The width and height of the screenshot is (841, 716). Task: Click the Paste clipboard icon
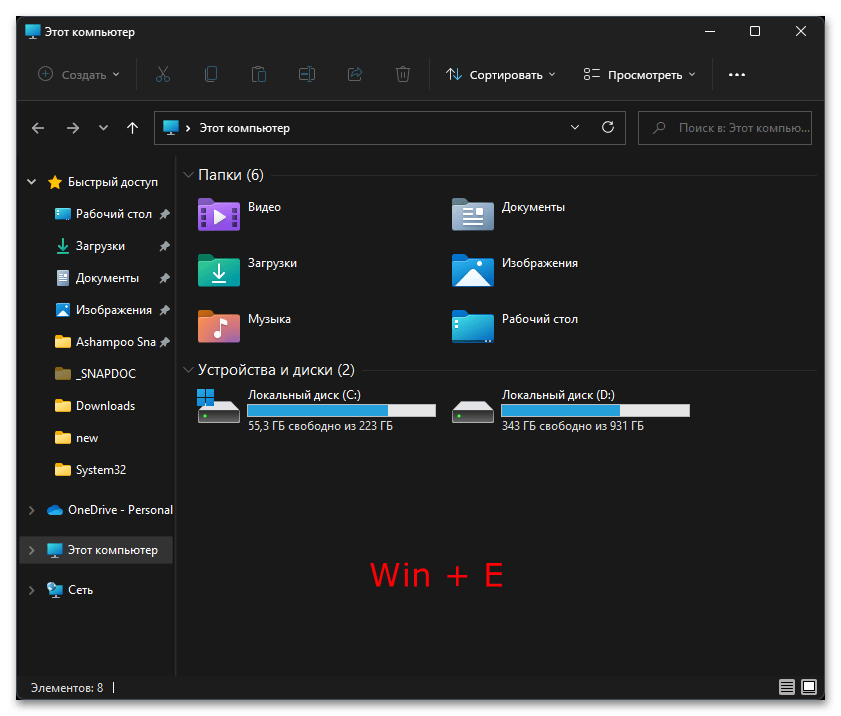[x=259, y=74]
